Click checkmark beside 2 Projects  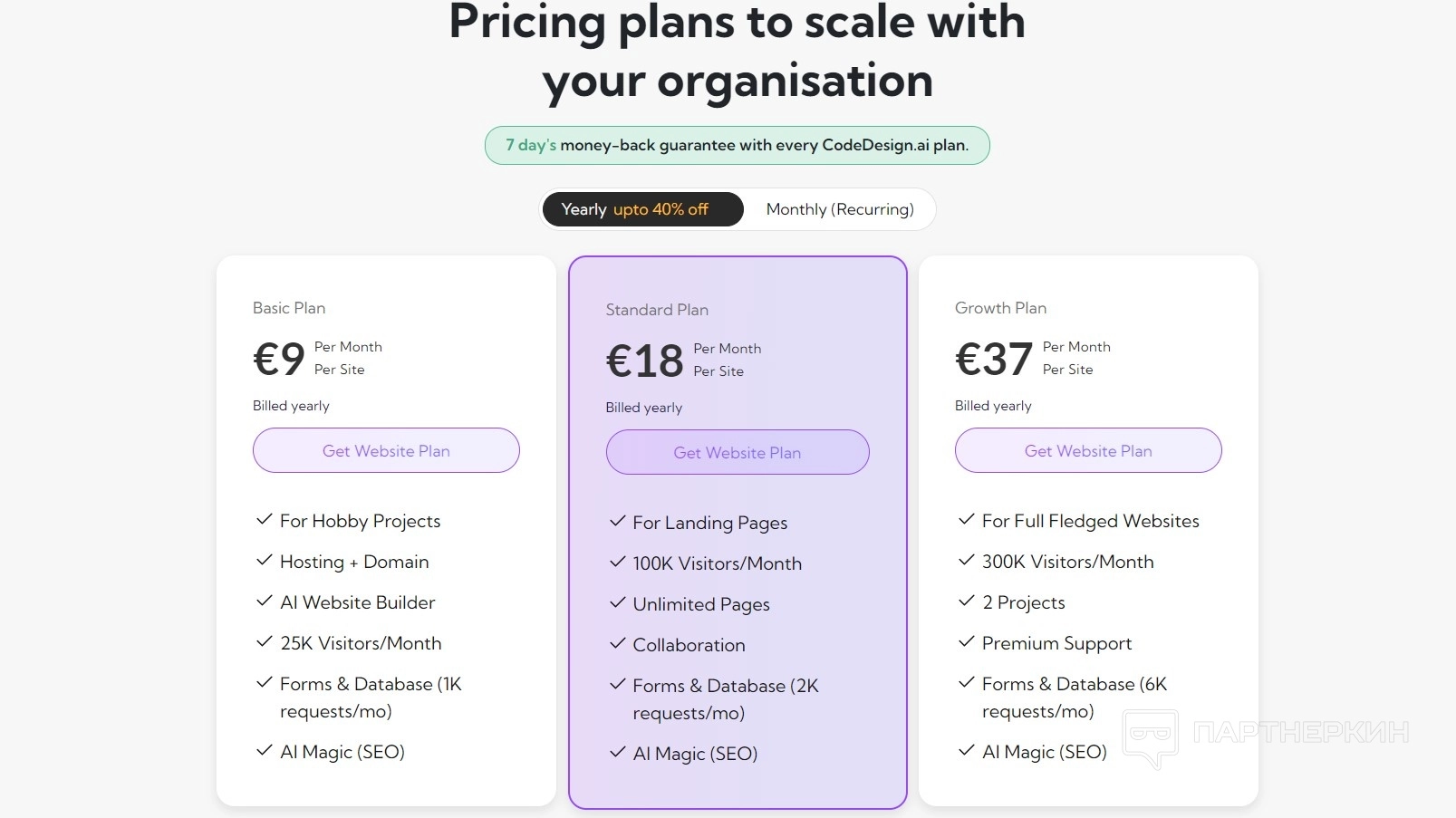click(967, 601)
